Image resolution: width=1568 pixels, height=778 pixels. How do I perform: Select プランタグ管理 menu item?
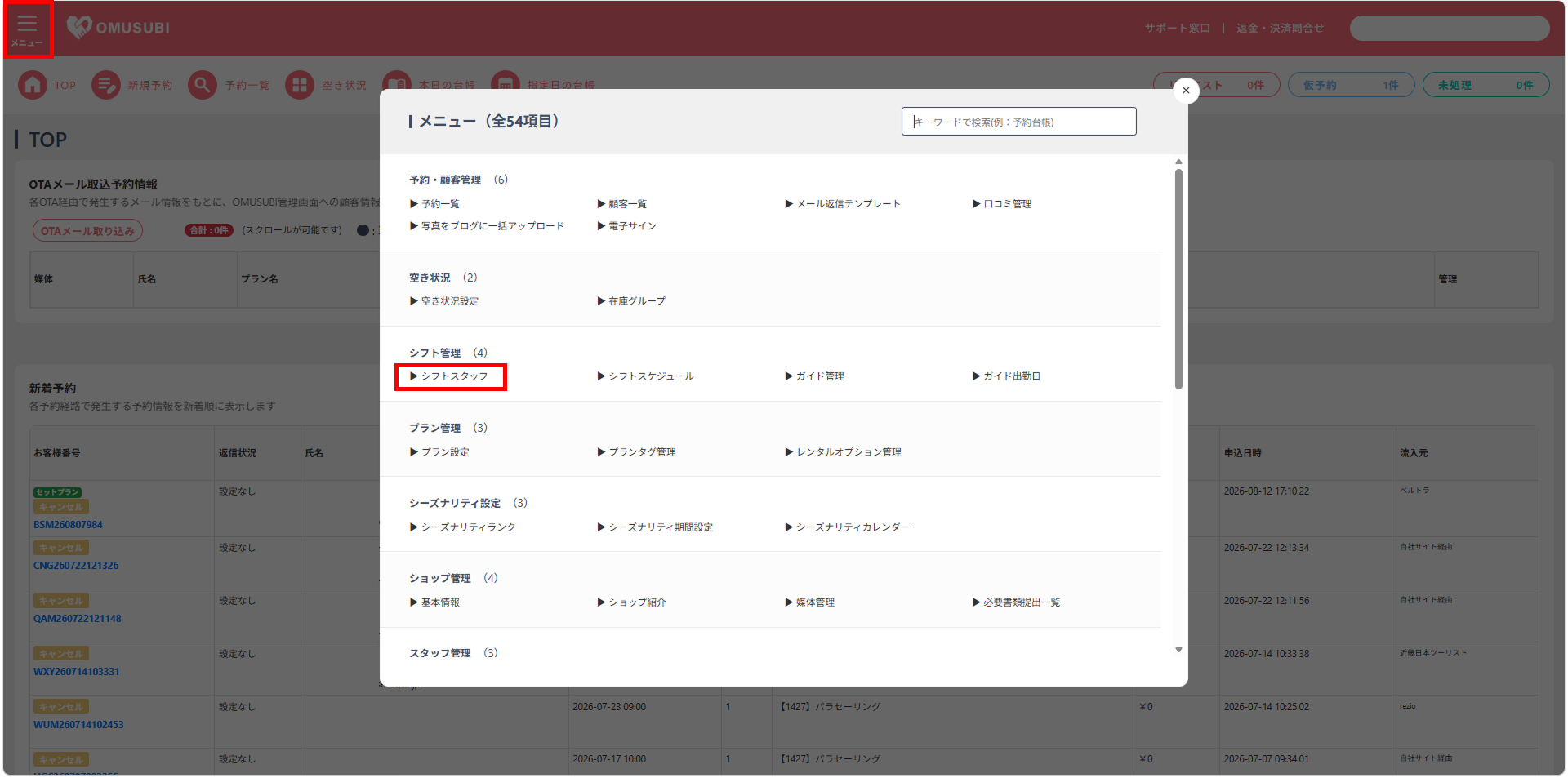[637, 452]
